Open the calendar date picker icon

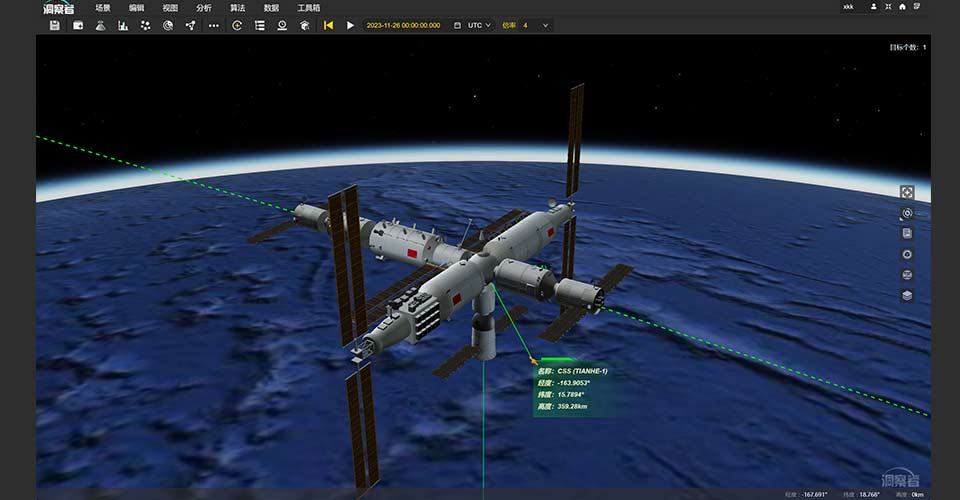457,25
